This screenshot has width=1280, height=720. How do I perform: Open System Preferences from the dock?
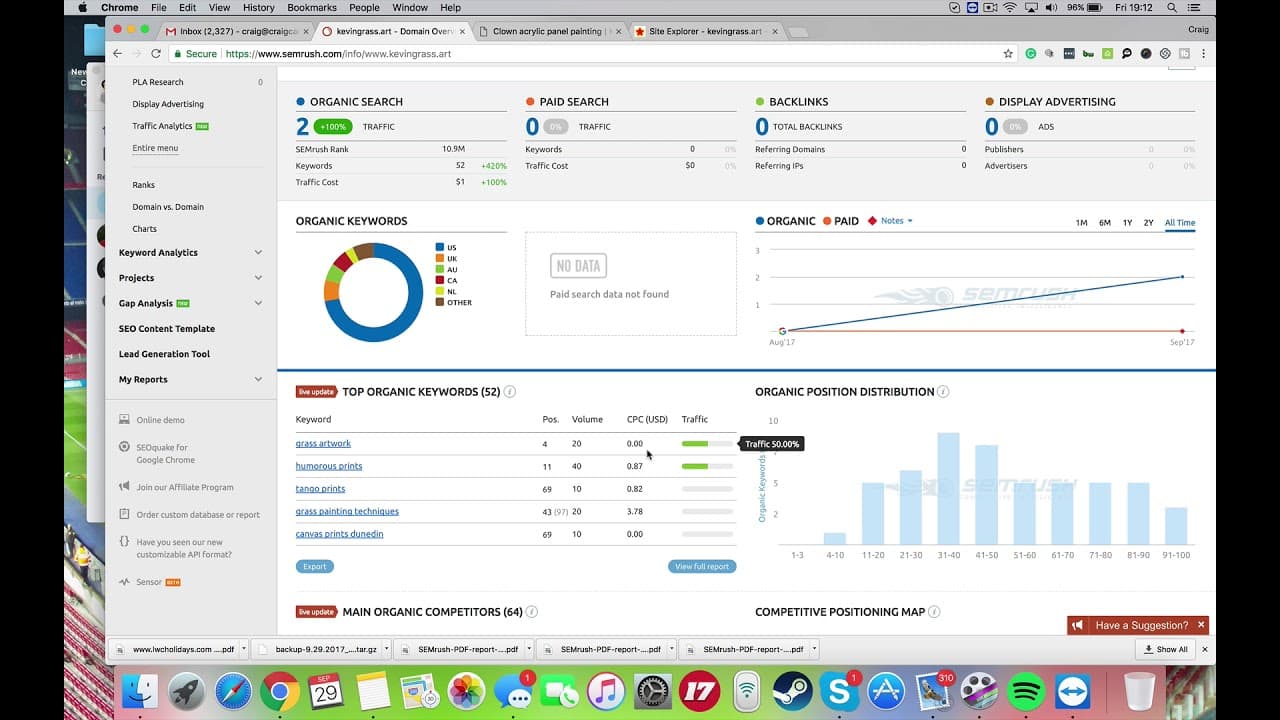pyautogui.click(x=653, y=692)
